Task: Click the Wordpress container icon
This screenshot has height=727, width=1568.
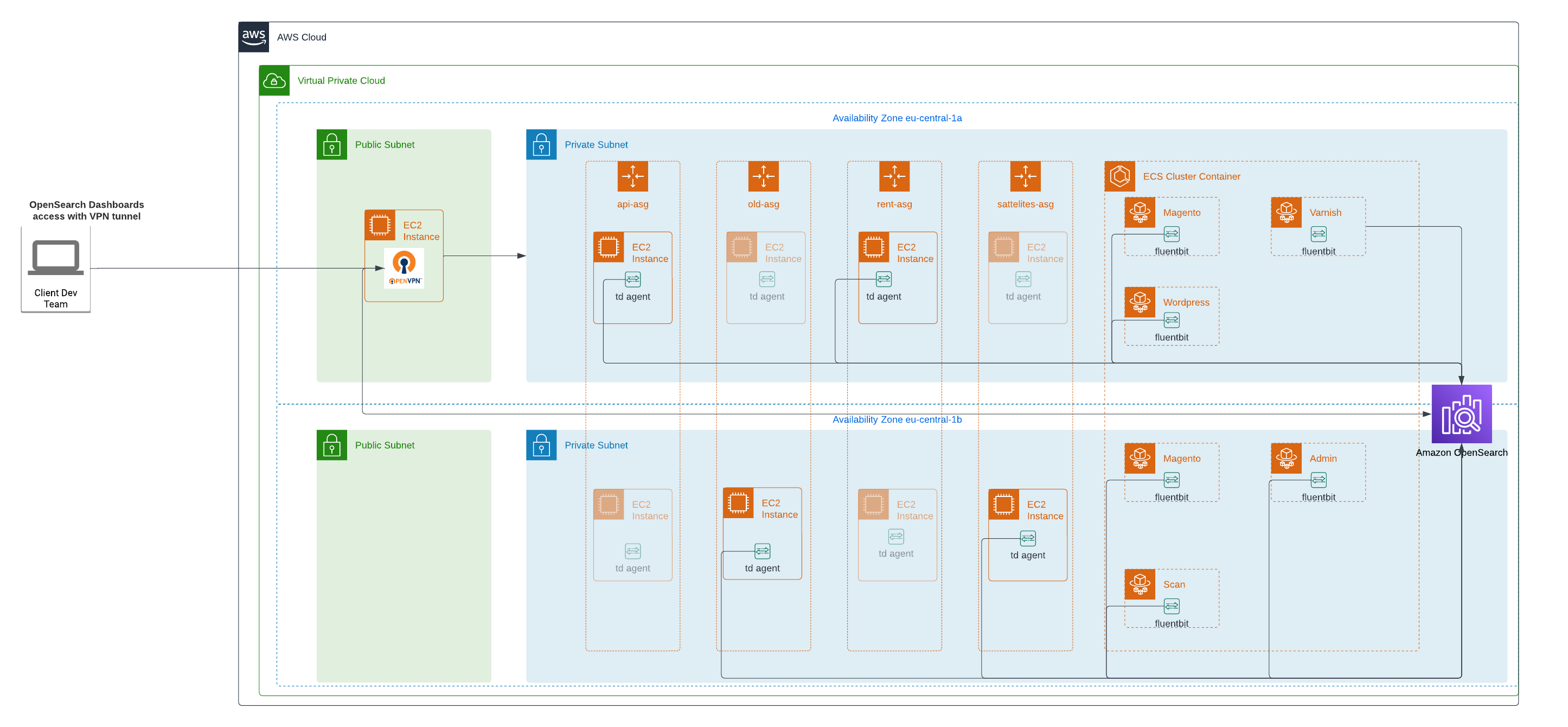Action: 1140,302
